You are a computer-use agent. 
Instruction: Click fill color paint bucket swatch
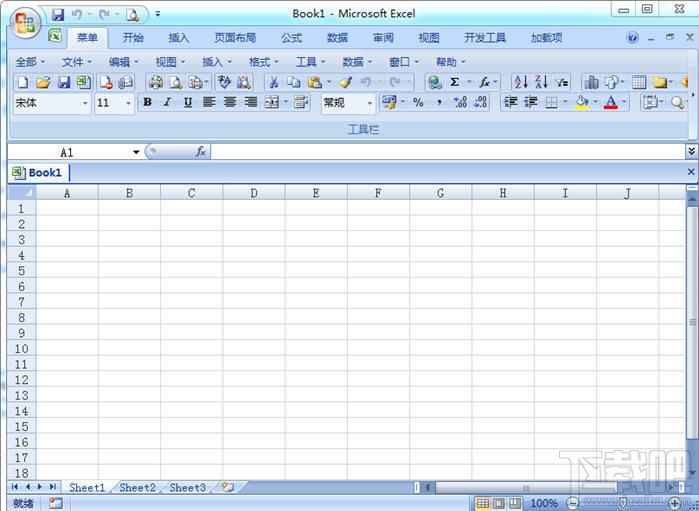[581, 103]
